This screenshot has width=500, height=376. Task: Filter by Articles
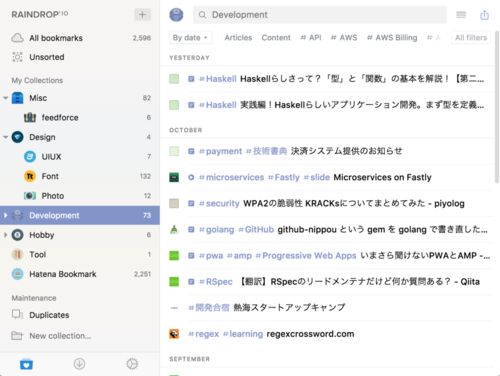click(238, 38)
